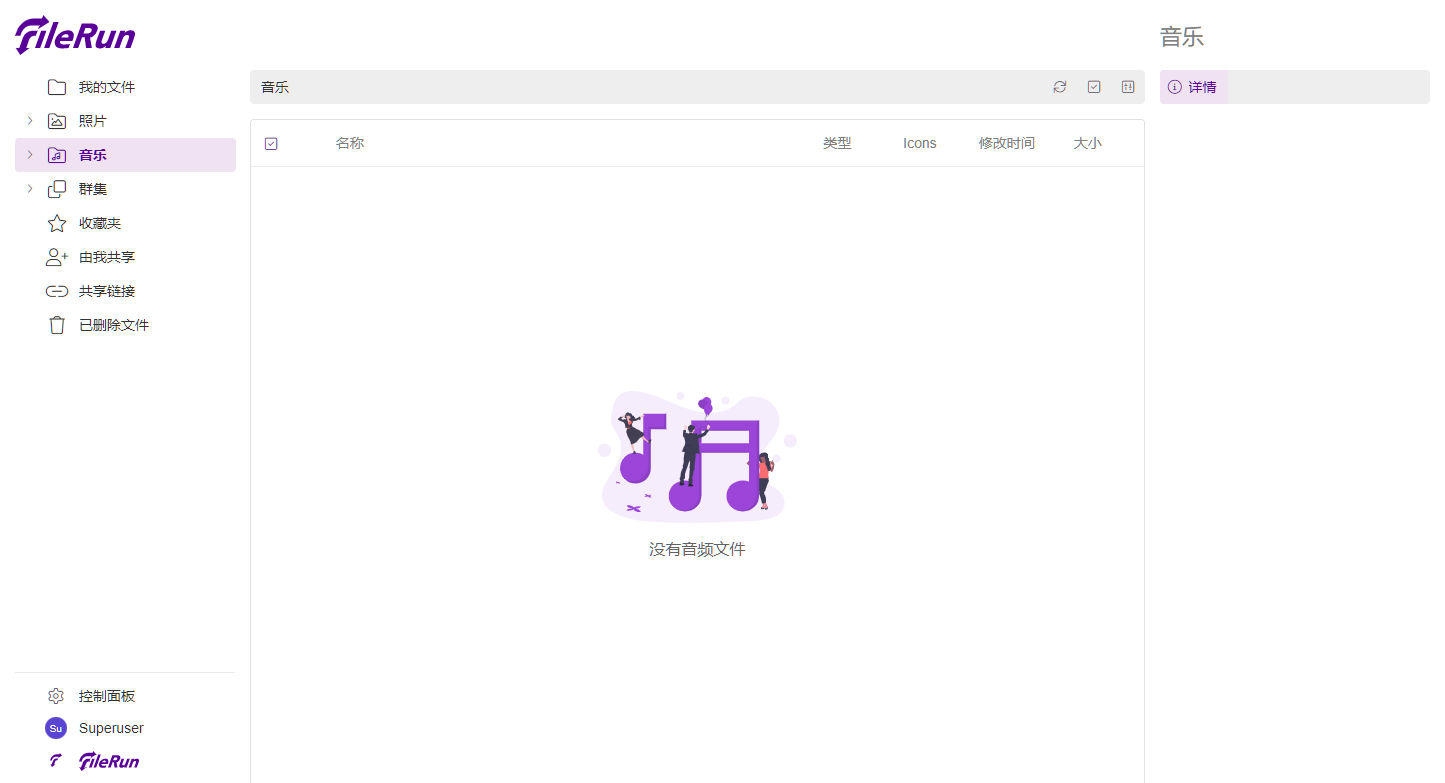The width and height of the screenshot is (1445, 783).
Task: Click the refresh icon in the toolbar
Action: (x=1060, y=87)
